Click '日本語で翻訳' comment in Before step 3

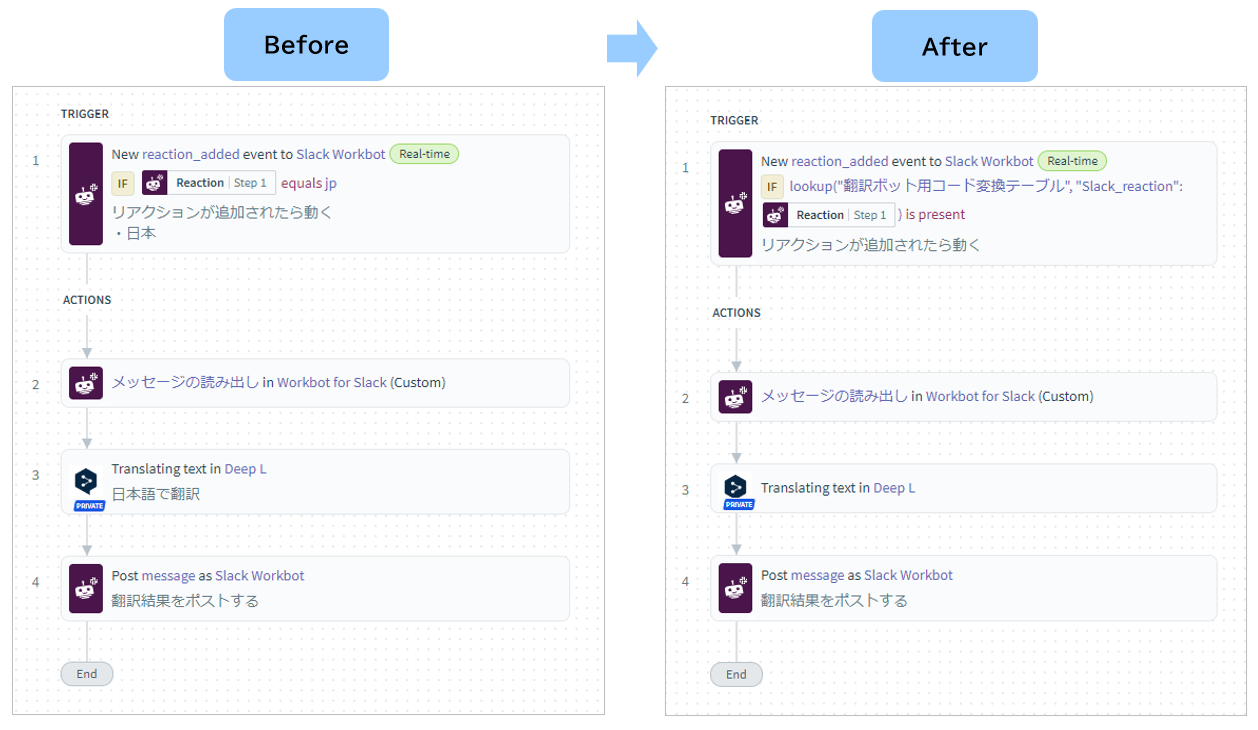(155, 494)
